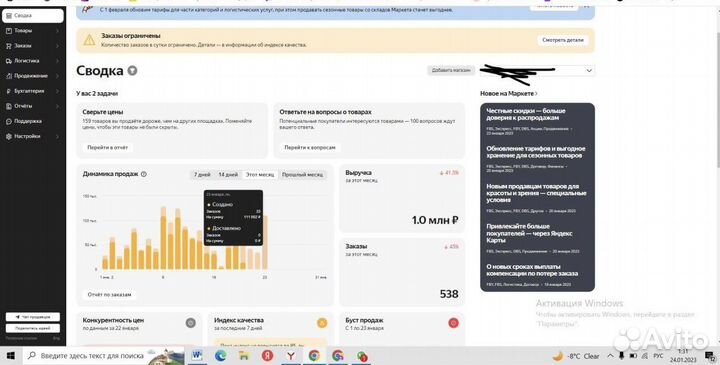Click the moon weather icon in taskbar
720x365 pixels.
[x=557, y=356]
